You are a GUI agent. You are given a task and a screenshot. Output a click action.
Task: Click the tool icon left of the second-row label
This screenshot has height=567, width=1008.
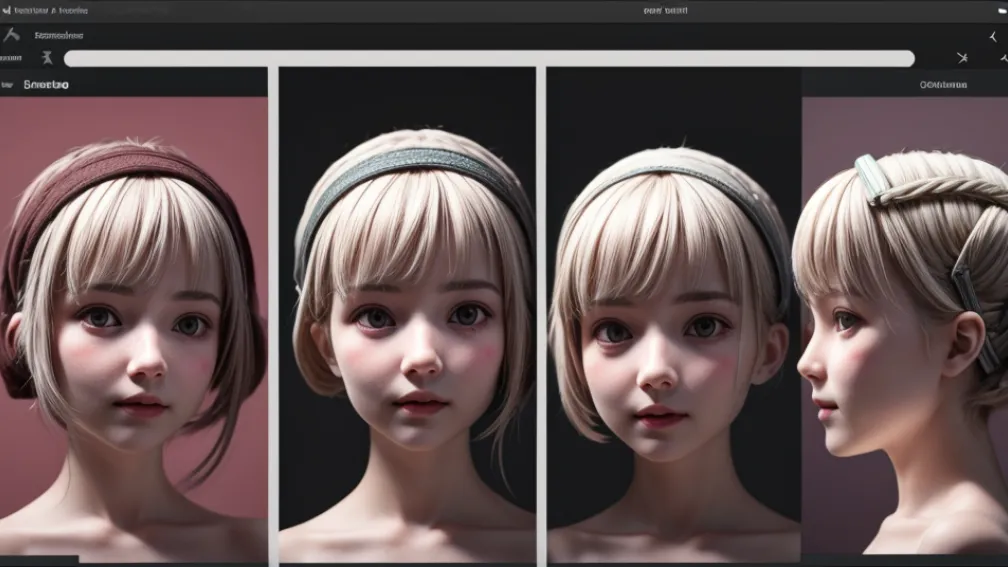pos(11,34)
